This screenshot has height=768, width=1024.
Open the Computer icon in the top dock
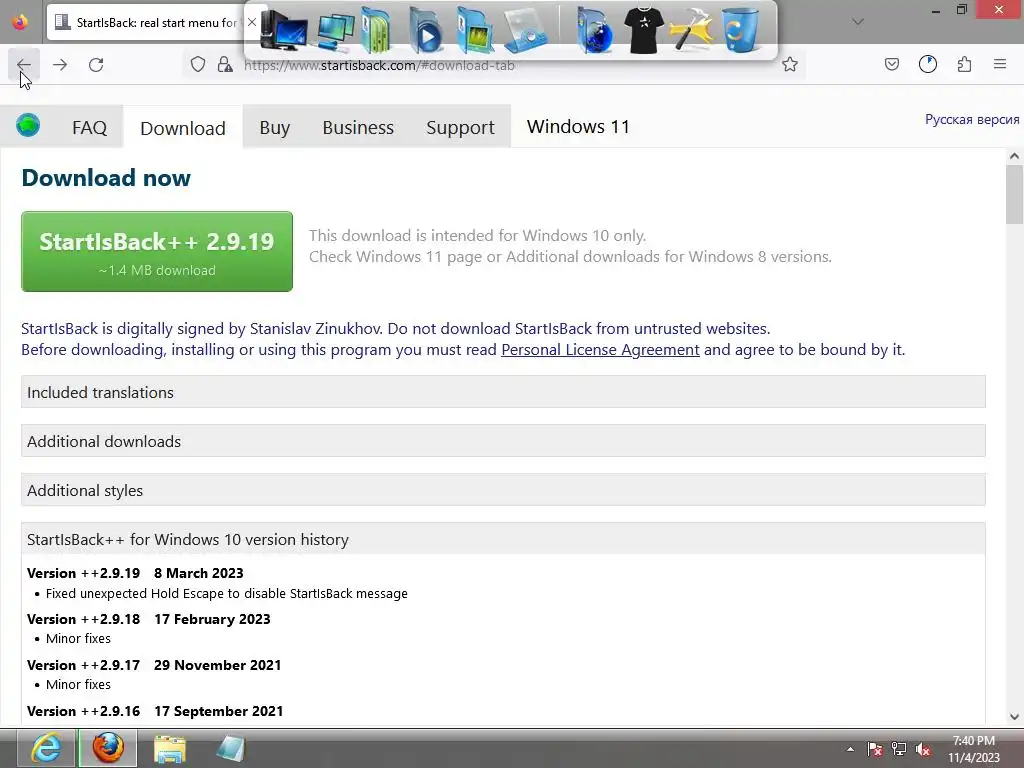(283, 30)
